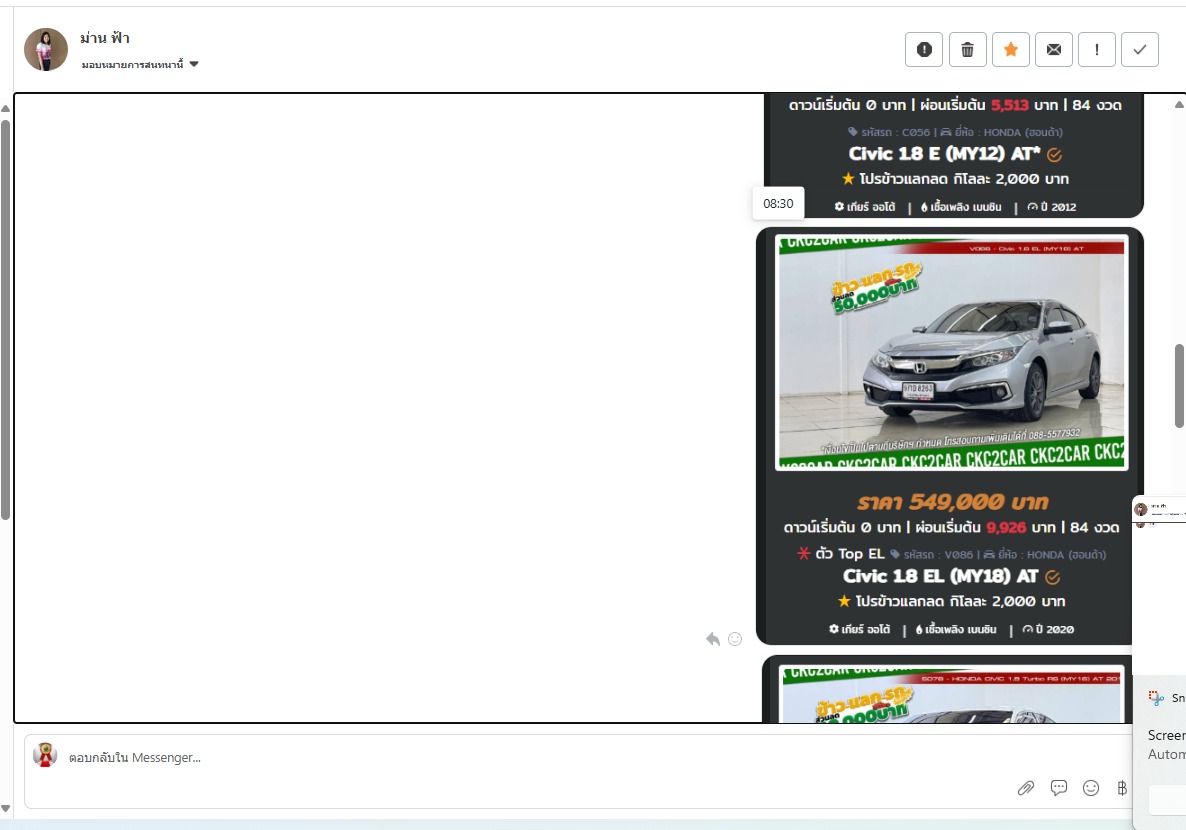
Task: Open the emoji picker in reply box
Action: click(1091, 788)
